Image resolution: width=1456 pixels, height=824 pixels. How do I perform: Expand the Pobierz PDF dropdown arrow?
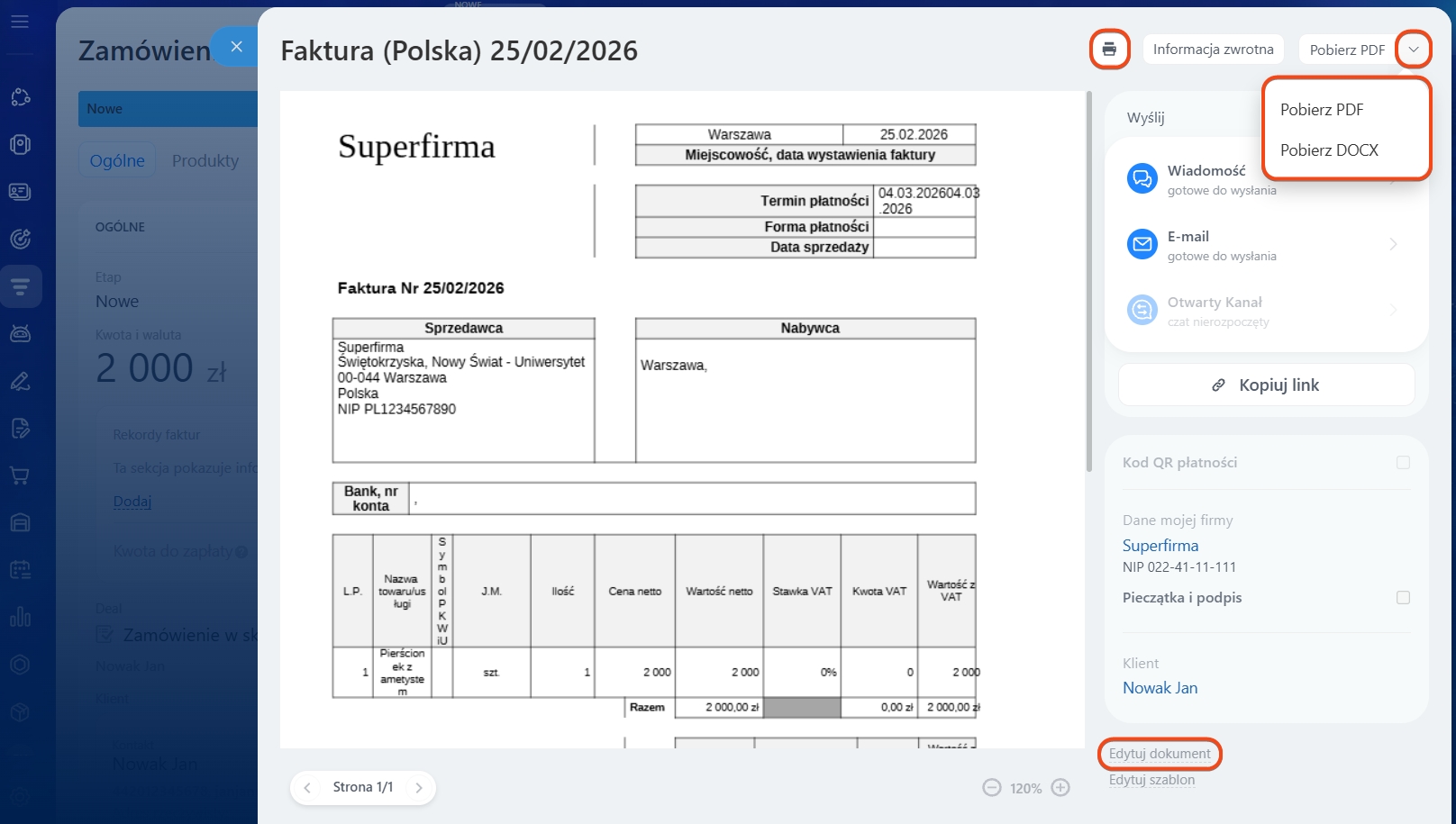1414,50
